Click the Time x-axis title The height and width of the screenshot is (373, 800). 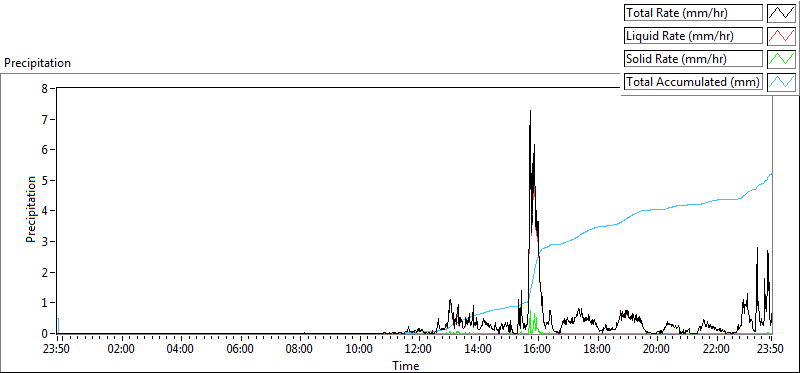pos(406,365)
